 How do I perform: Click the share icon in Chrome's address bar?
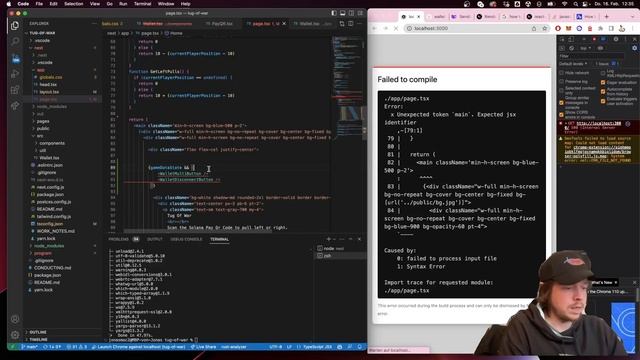point(534,29)
